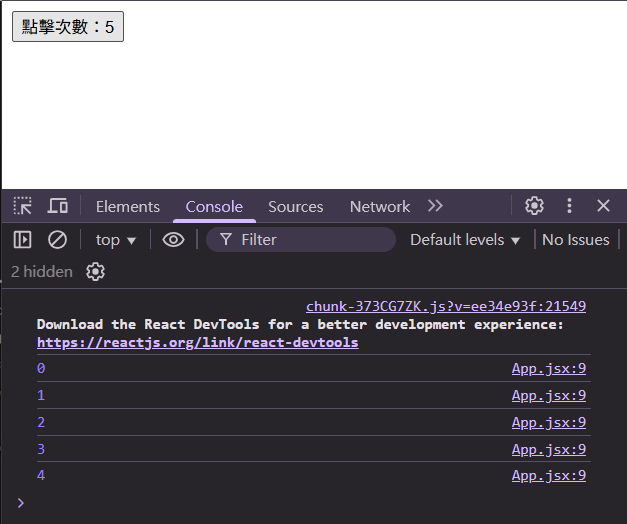
Task: Open the Network tab
Action: (379, 206)
